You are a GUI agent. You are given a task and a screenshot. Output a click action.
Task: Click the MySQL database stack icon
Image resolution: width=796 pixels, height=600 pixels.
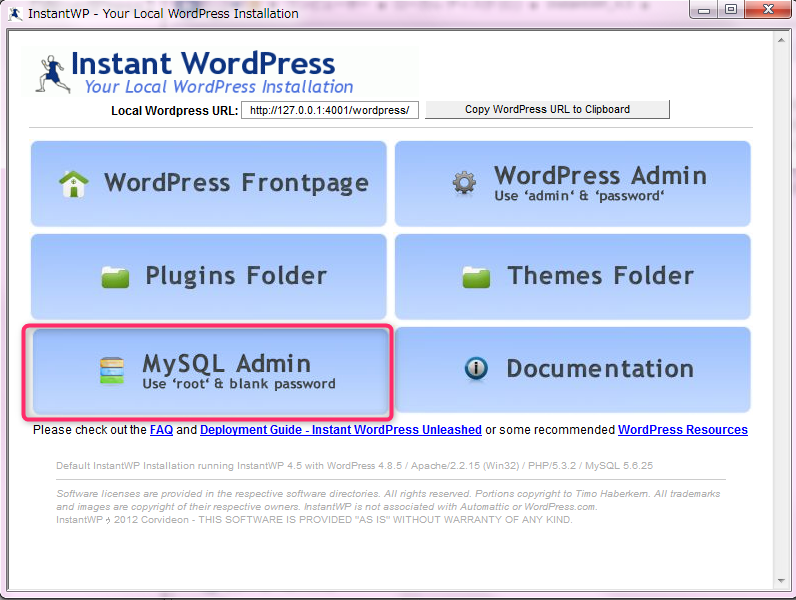click(x=111, y=371)
